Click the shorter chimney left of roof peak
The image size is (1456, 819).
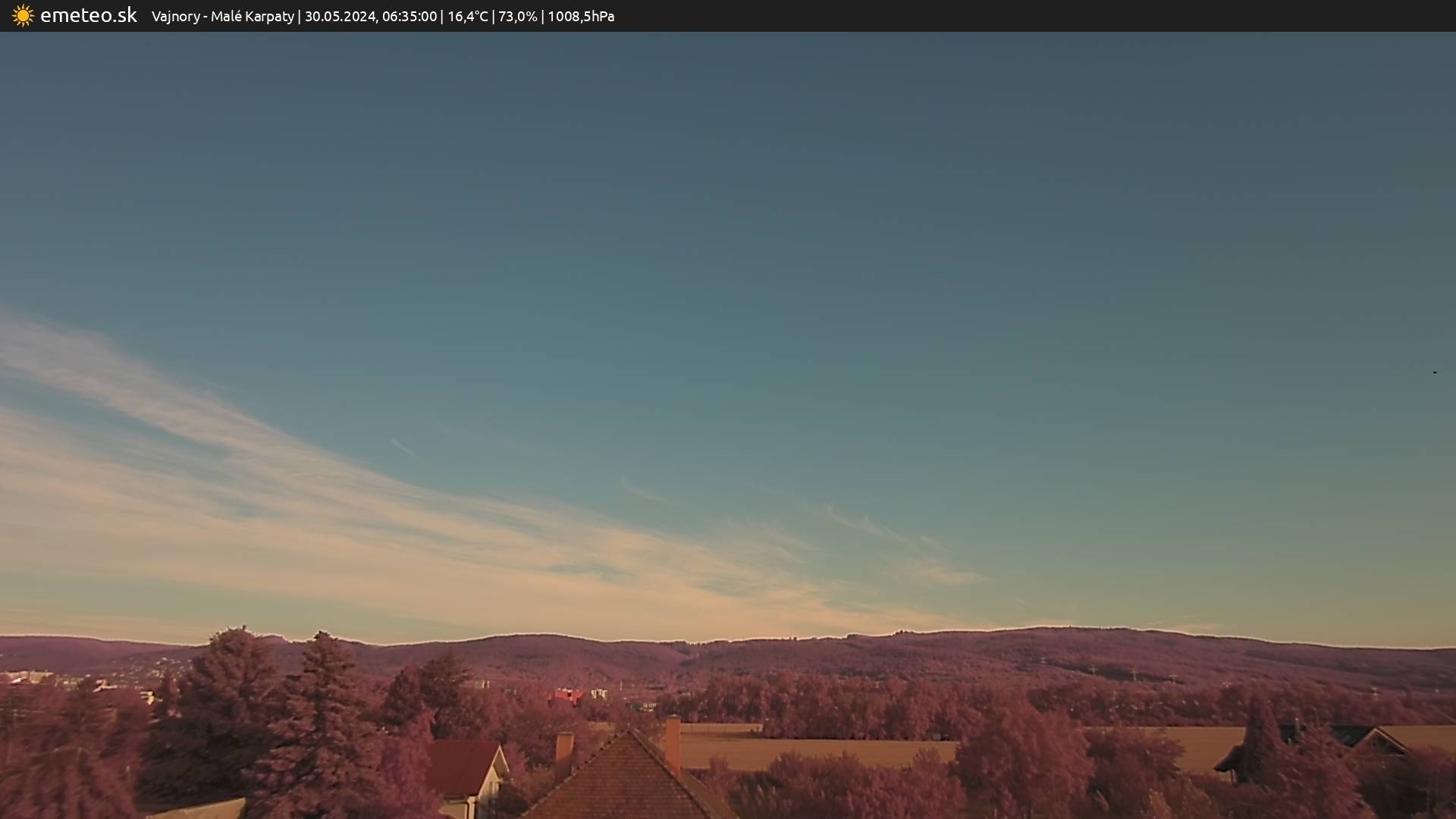[x=564, y=746]
